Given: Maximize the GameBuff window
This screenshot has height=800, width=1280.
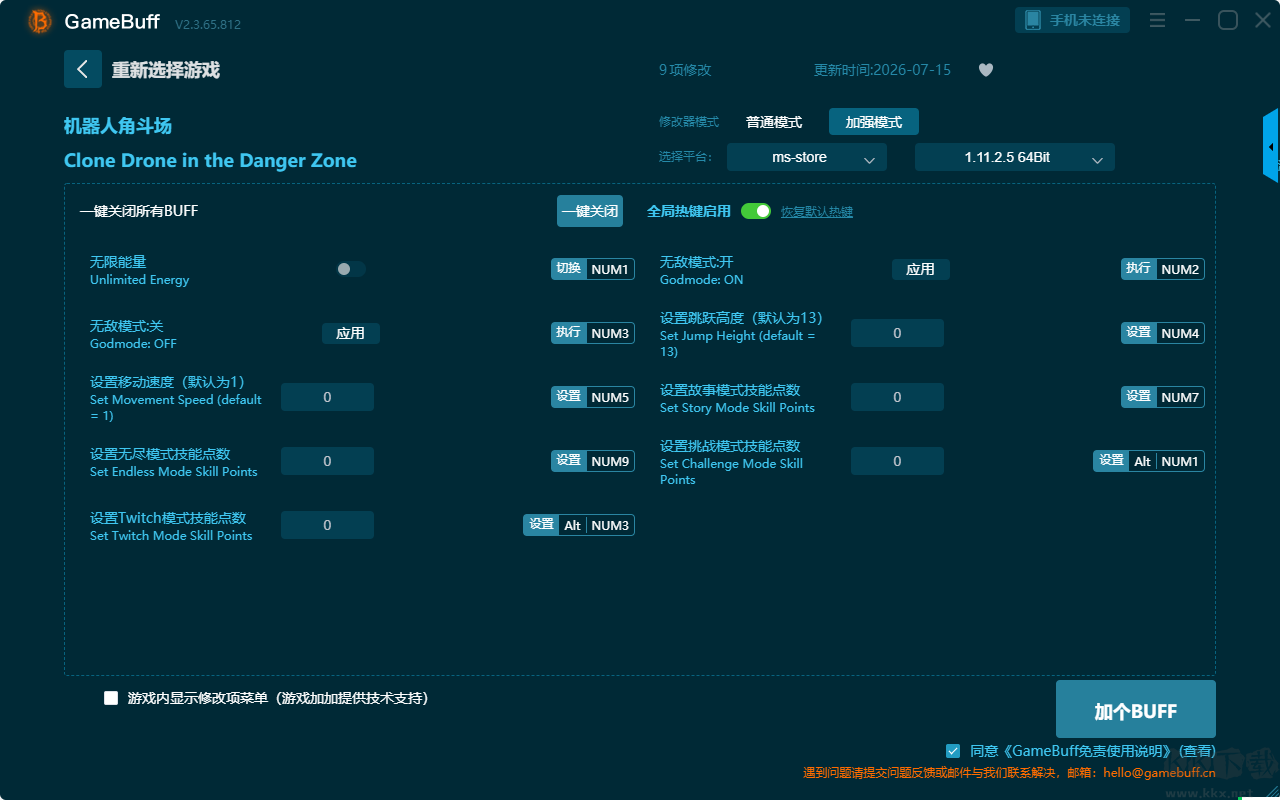Looking at the screenshot, I should tap(1228, 20).
